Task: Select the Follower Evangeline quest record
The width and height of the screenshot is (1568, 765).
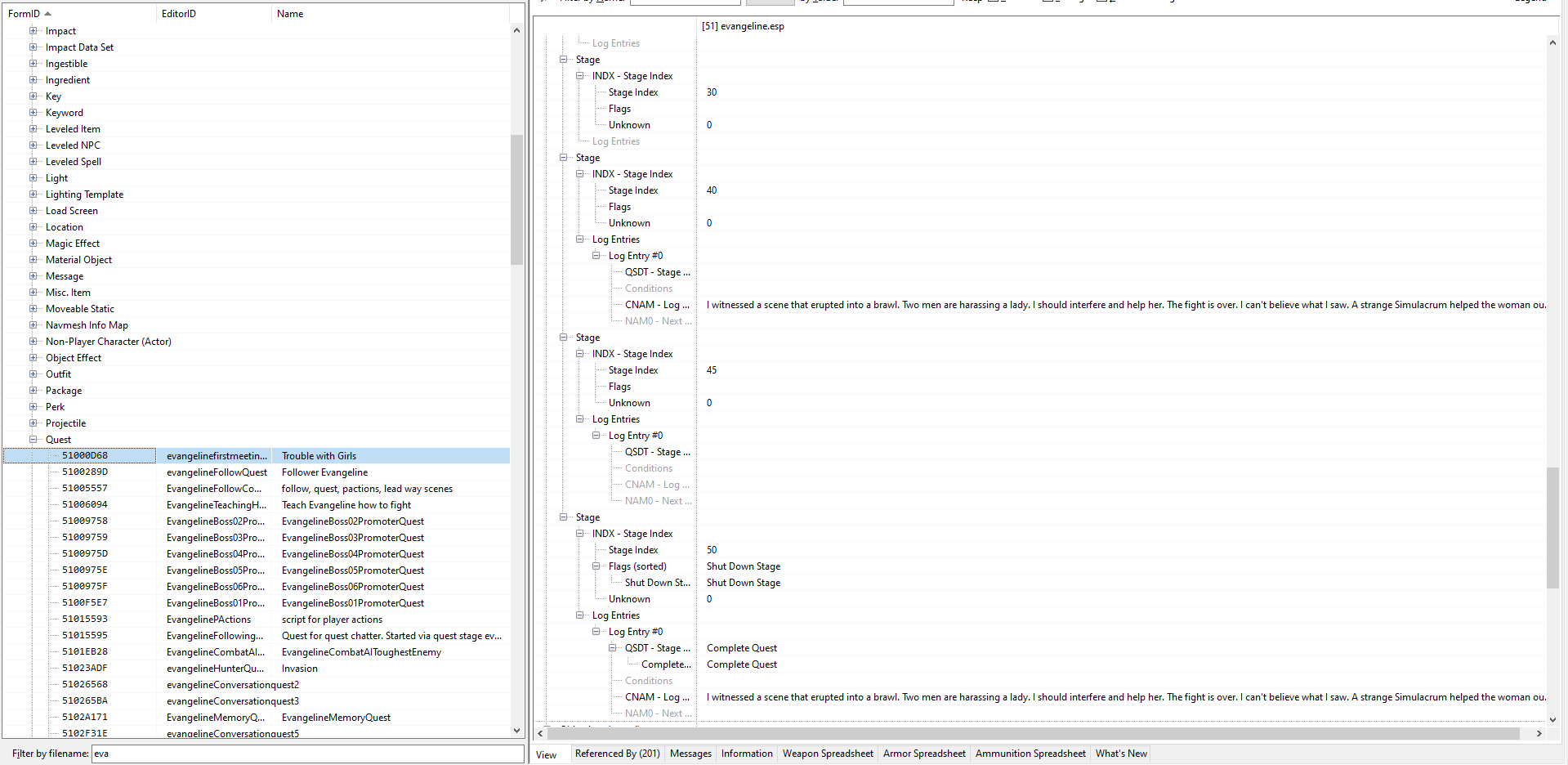Action: coord(257,472)
